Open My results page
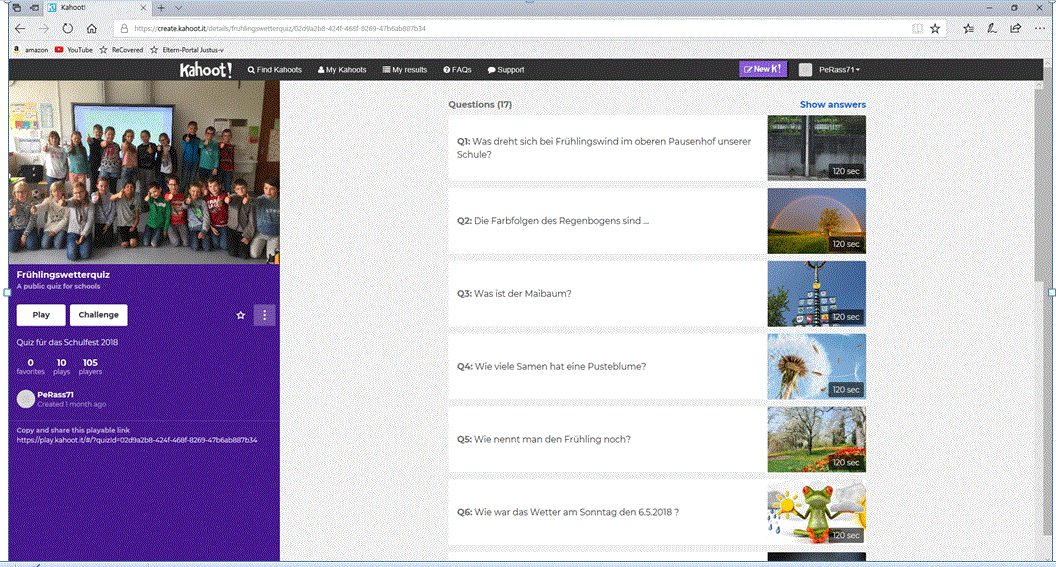The width and height of the screenshot is (1056, 567). (405, 70)
